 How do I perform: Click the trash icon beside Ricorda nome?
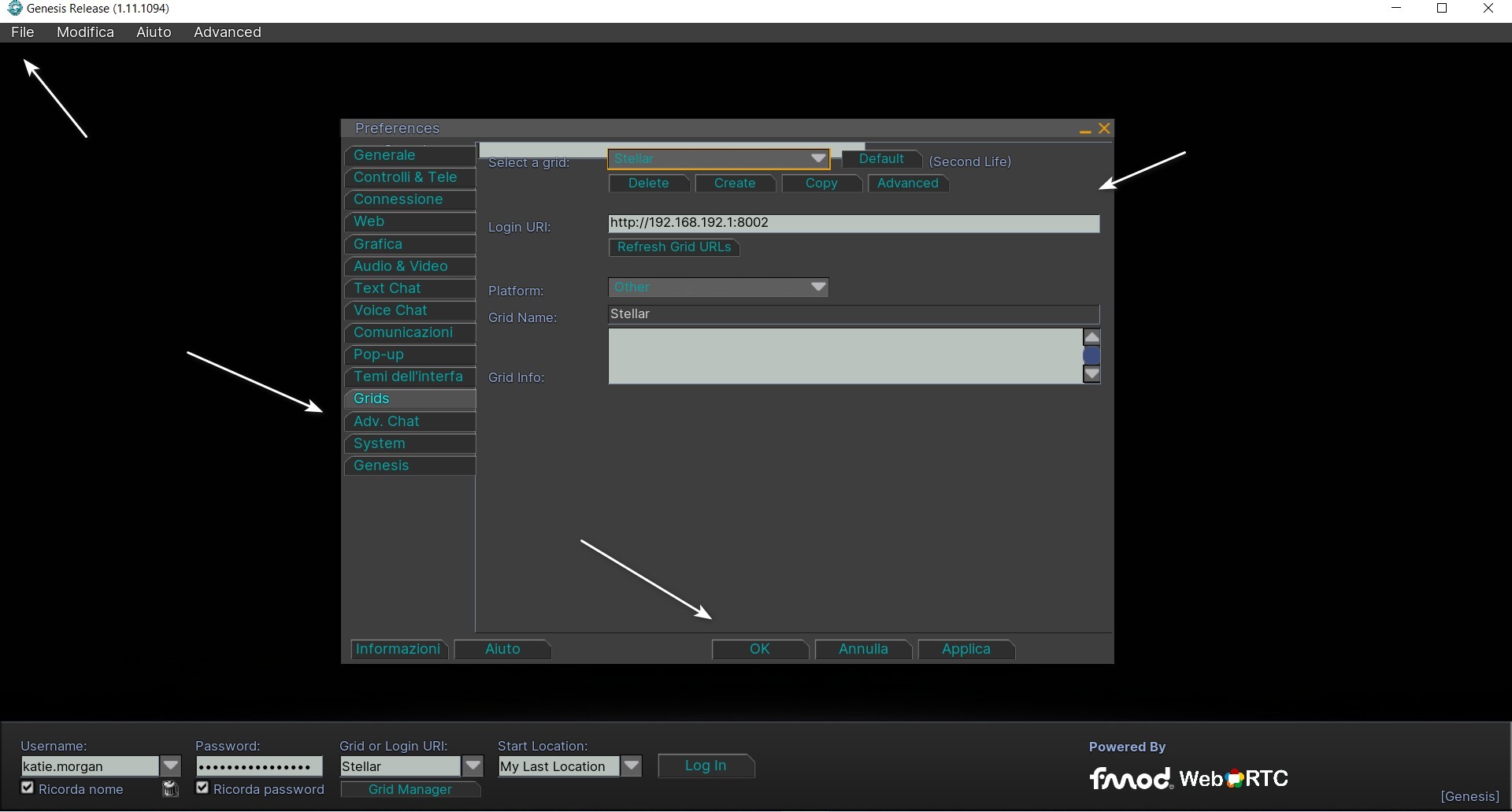tap(170, 788)
